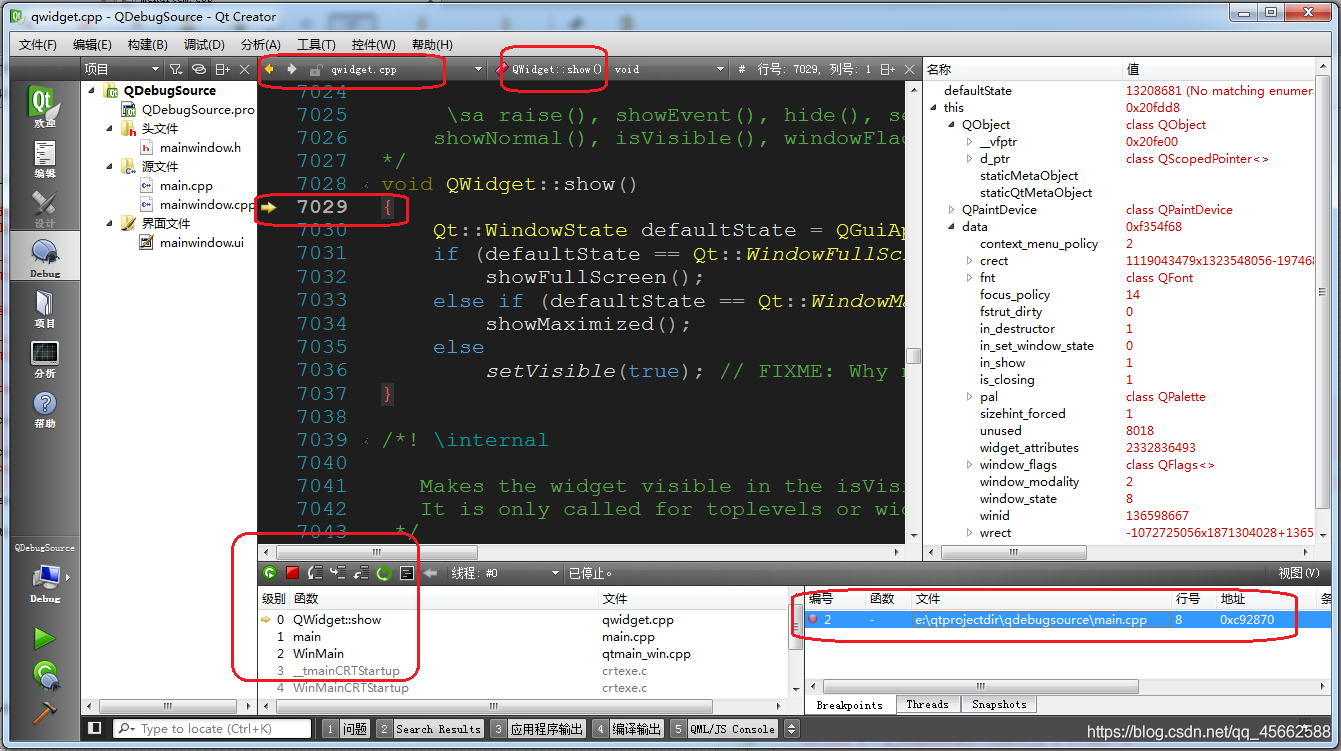The width and height of the screenshot is (1341, 751).
Task: Open the 分析(A) menu
Action: [x=260, y=45]
